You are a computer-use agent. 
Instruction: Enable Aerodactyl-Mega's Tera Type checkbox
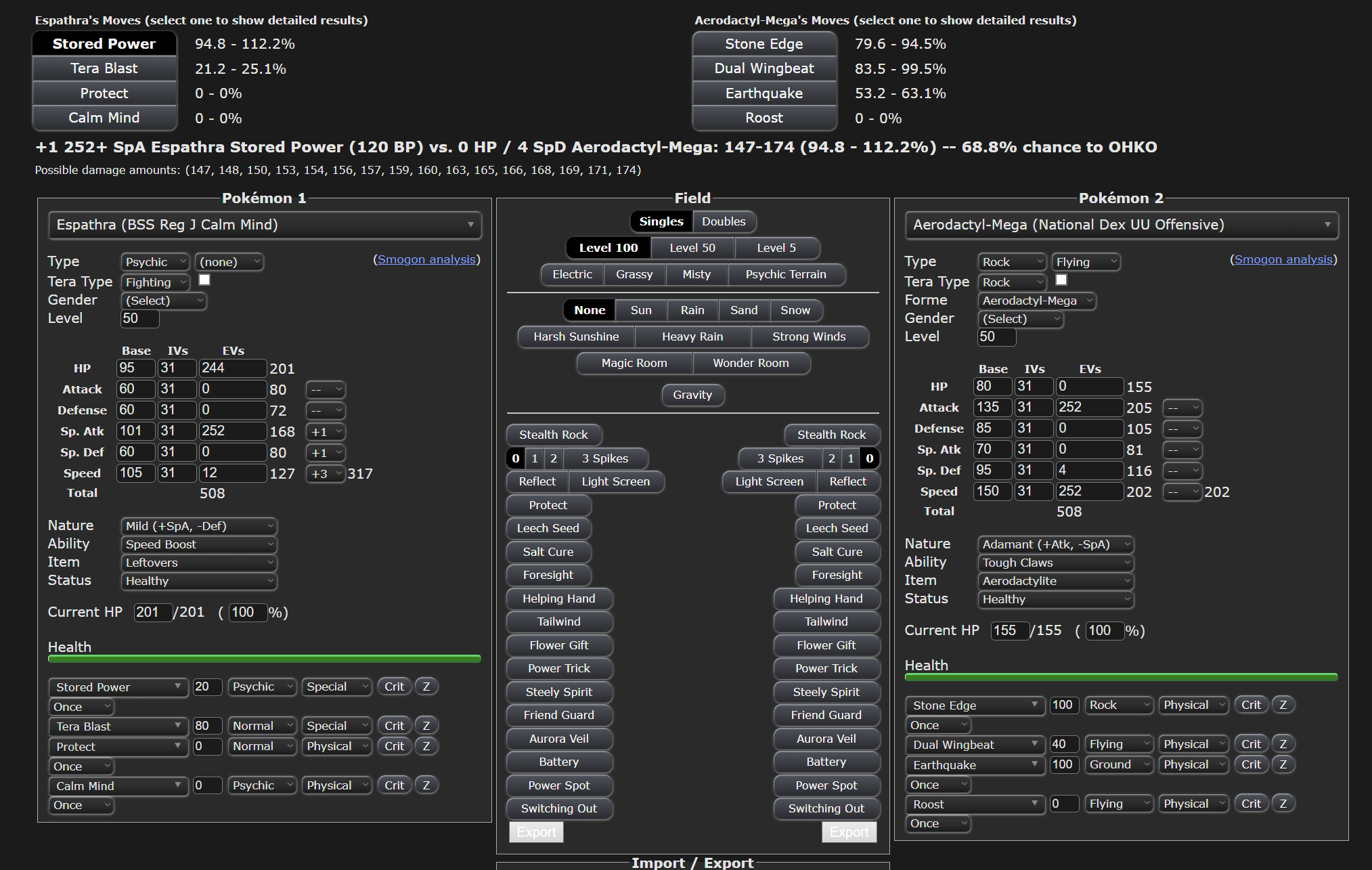pos(1061,280)
